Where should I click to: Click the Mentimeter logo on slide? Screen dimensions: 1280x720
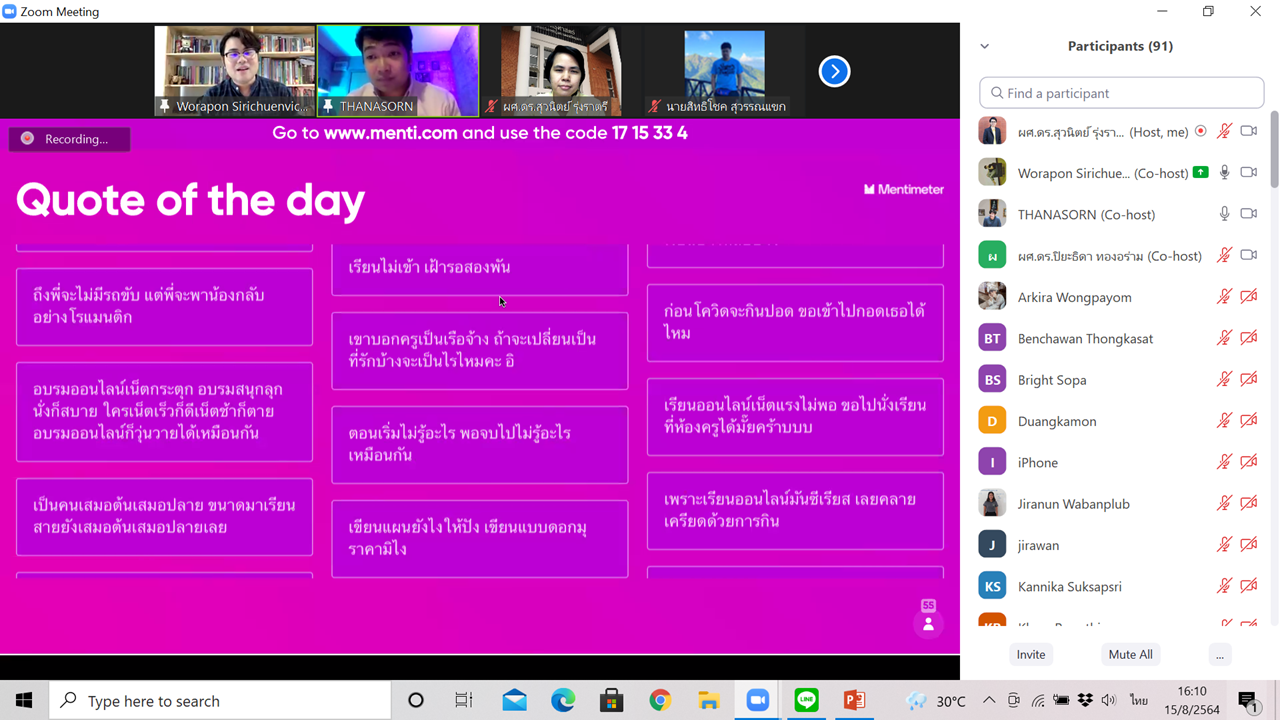pyautogui.click(x=903, y=189)
